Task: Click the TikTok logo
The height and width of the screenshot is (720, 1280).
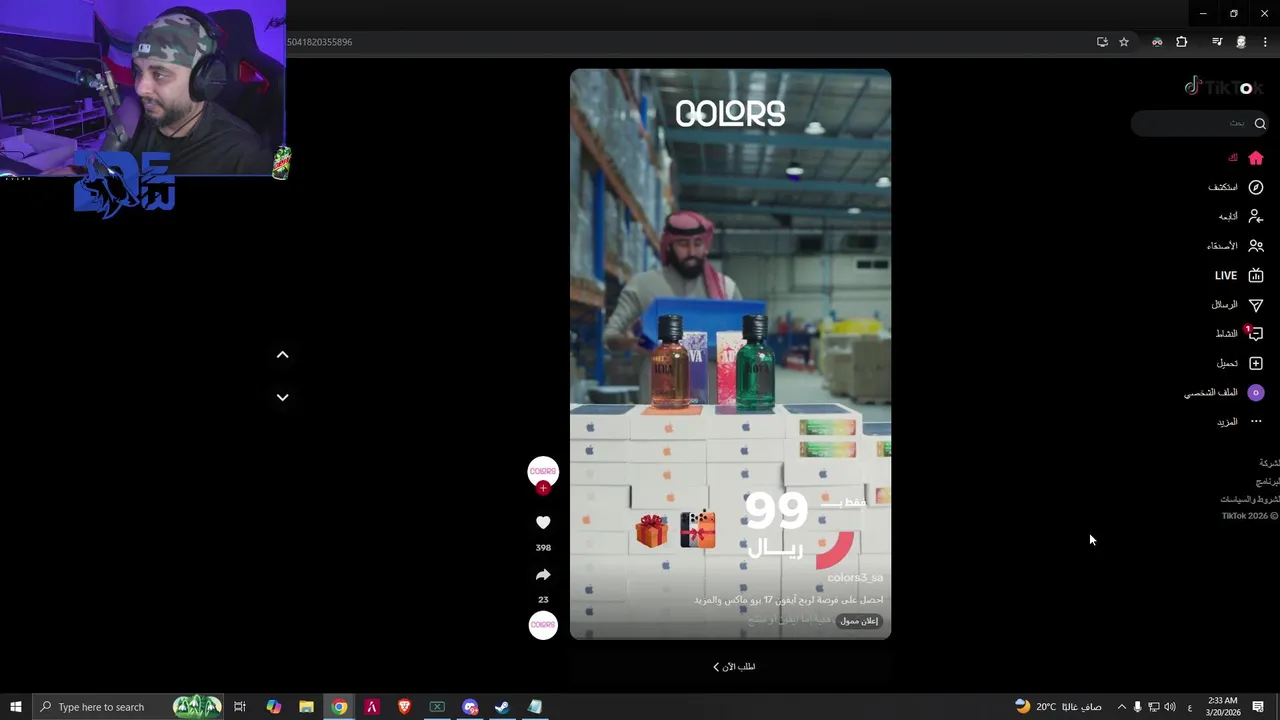Action: coord(1223,87)
